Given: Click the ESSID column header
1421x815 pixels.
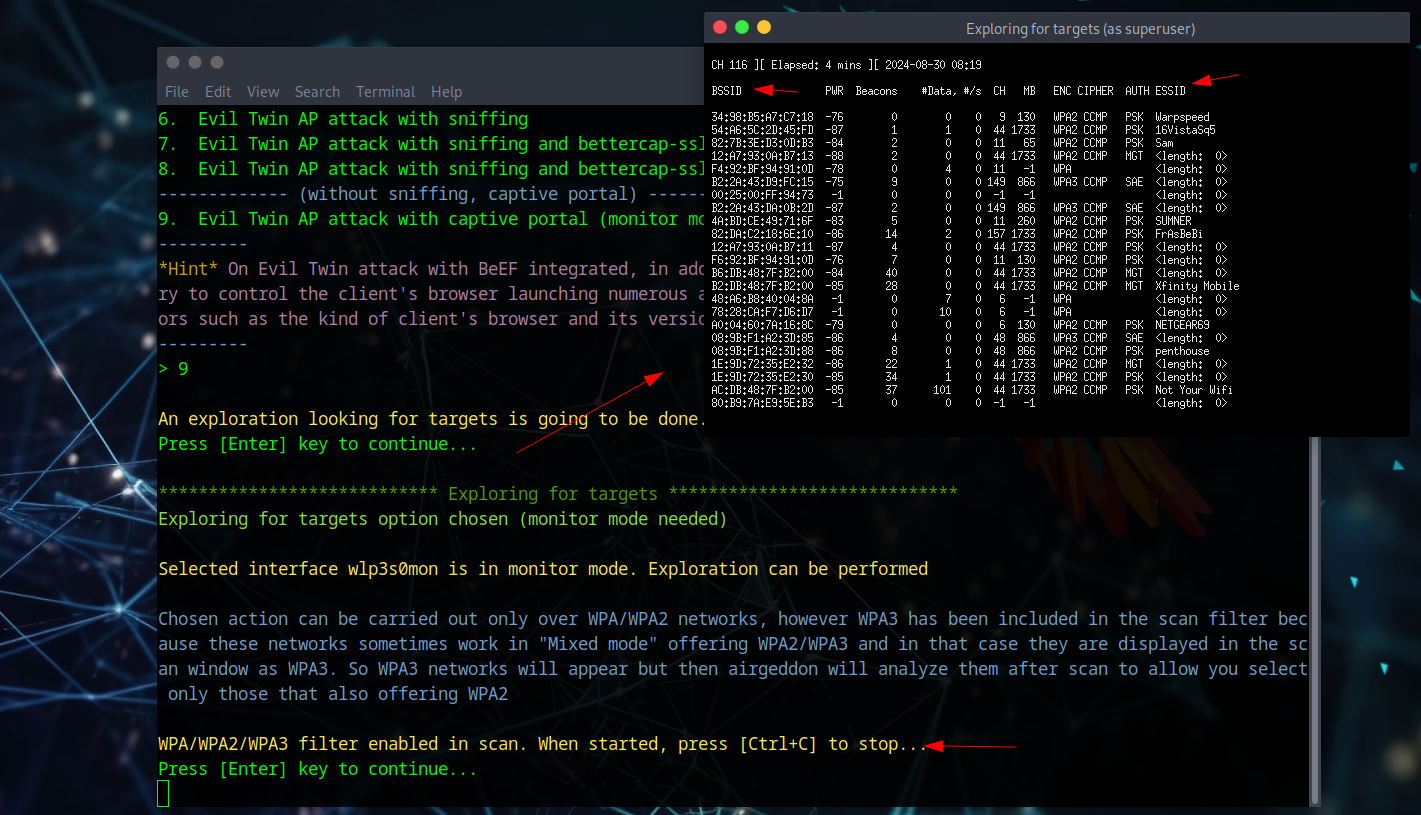Looking at the screenshot, I should click(x=1170, y=91).
